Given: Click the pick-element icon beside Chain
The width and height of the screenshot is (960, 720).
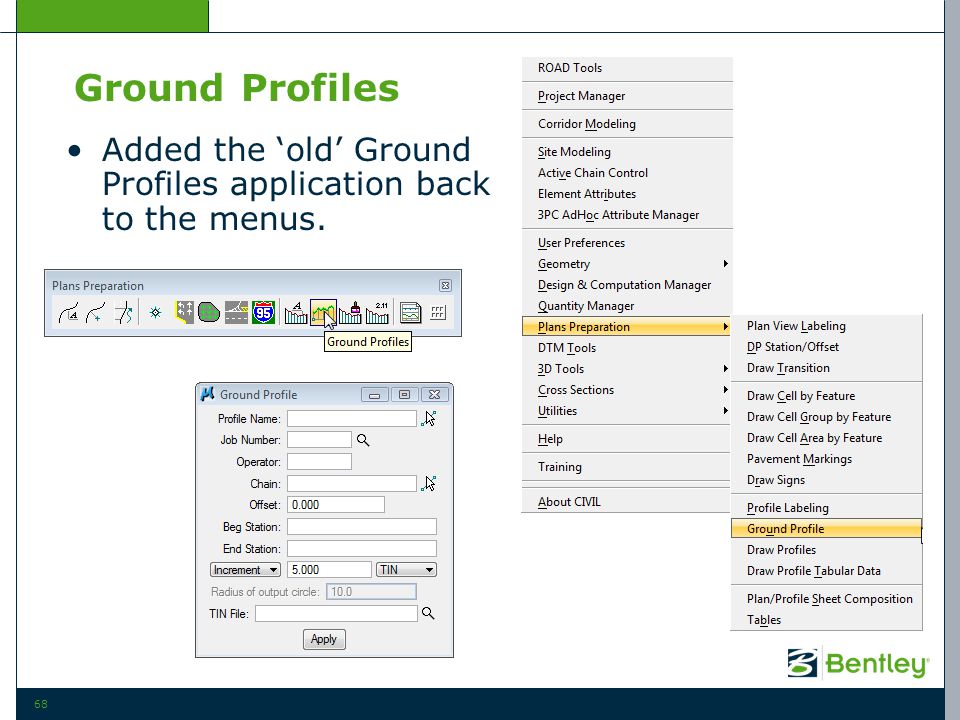Looking at the screenshot, I should [429, 484].
